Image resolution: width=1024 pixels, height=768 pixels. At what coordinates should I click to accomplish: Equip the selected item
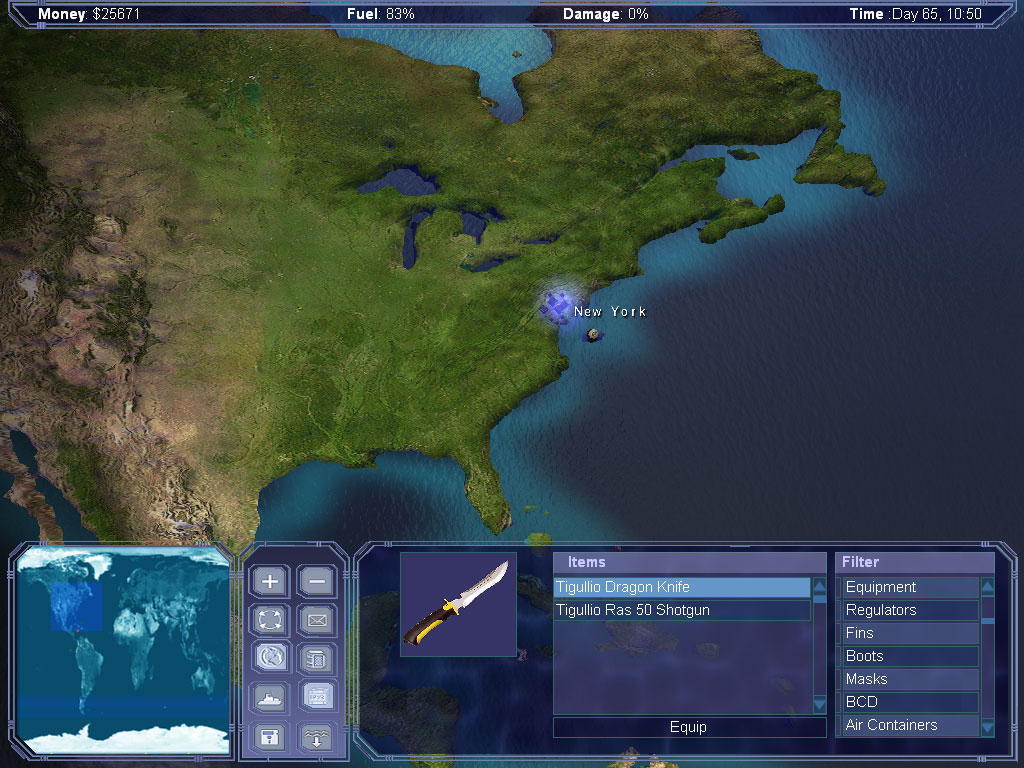point(689,727)
